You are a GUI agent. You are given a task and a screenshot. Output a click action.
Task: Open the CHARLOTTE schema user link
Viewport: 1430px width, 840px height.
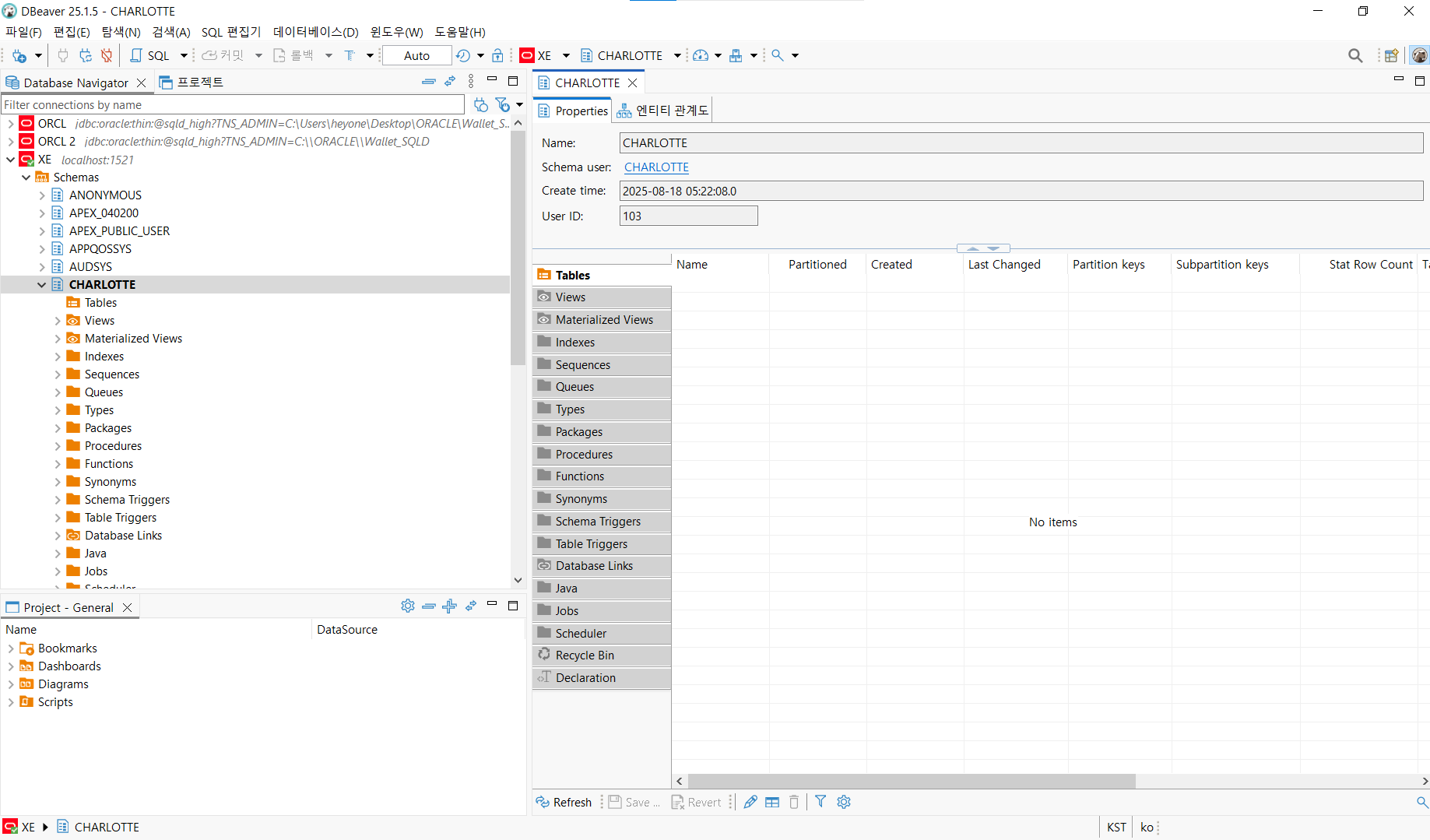coord(656,167)
